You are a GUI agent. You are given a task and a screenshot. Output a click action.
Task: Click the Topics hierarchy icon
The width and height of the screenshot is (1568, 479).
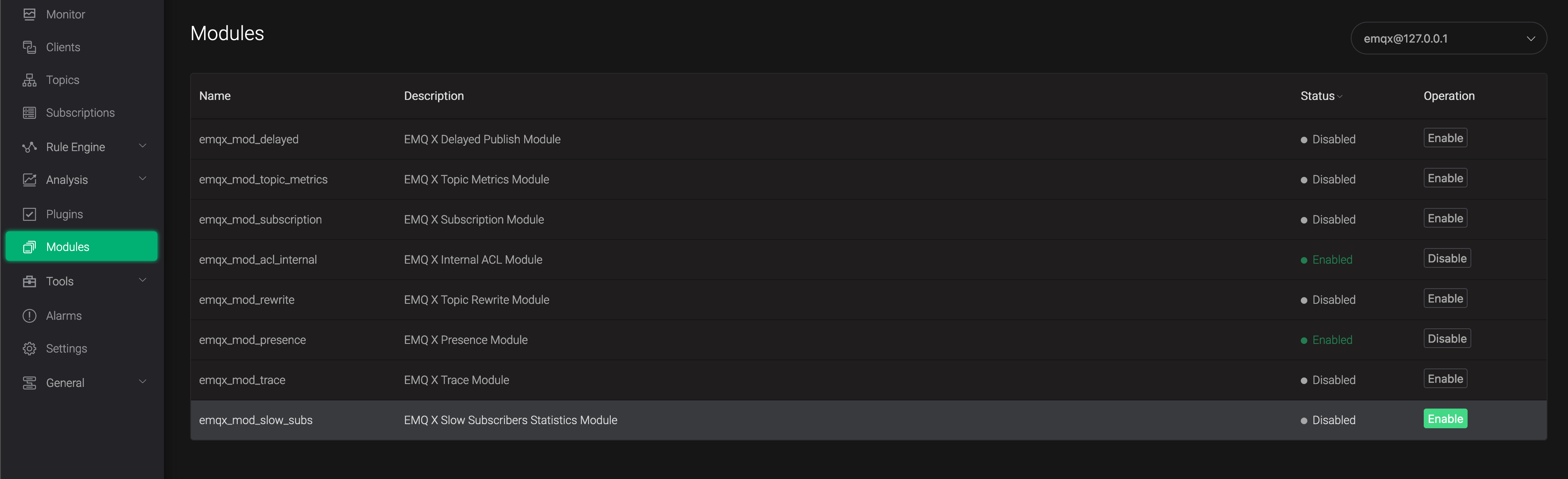click(29, 80)
